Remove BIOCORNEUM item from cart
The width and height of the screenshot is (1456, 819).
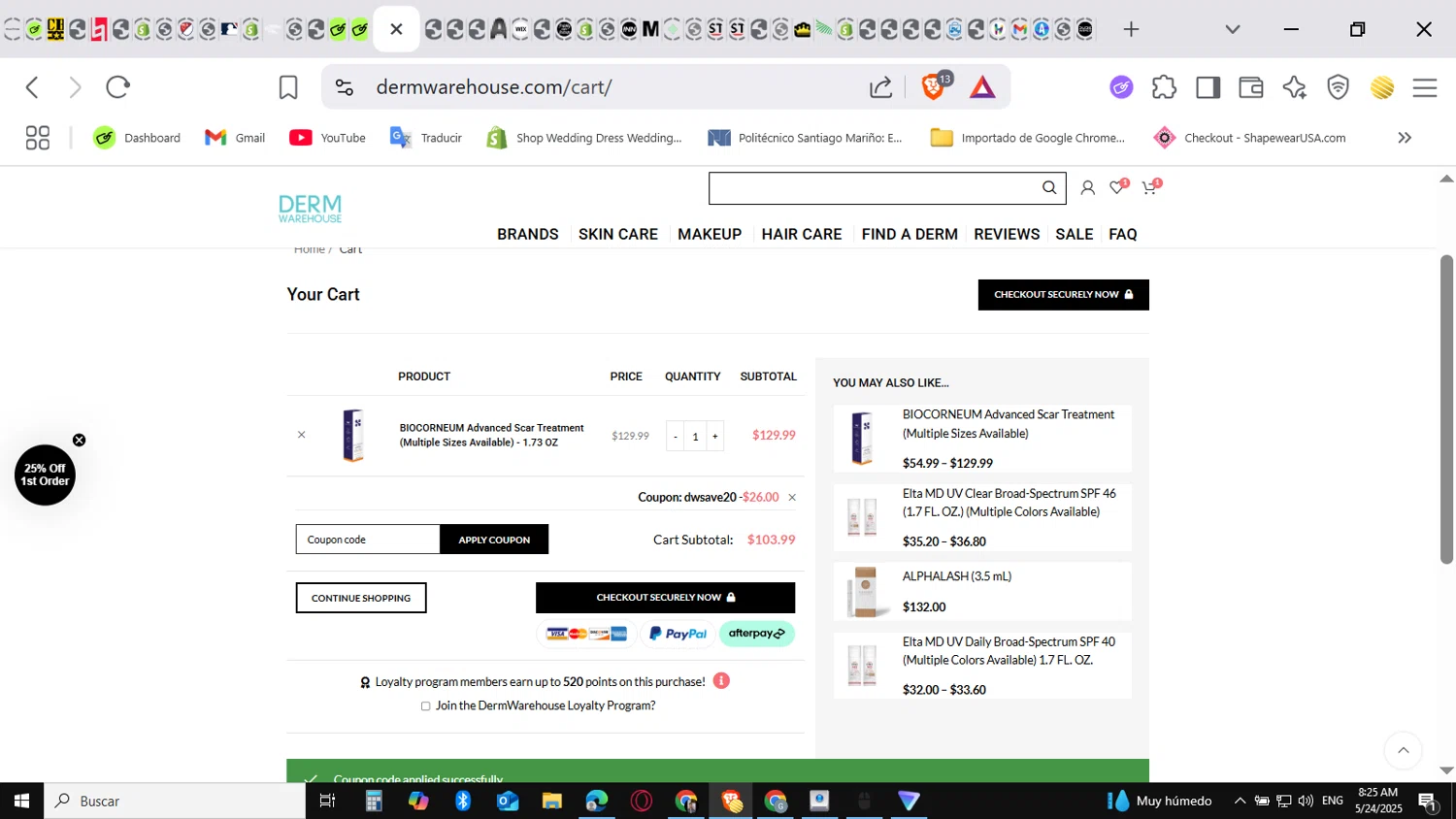(301, 435)
